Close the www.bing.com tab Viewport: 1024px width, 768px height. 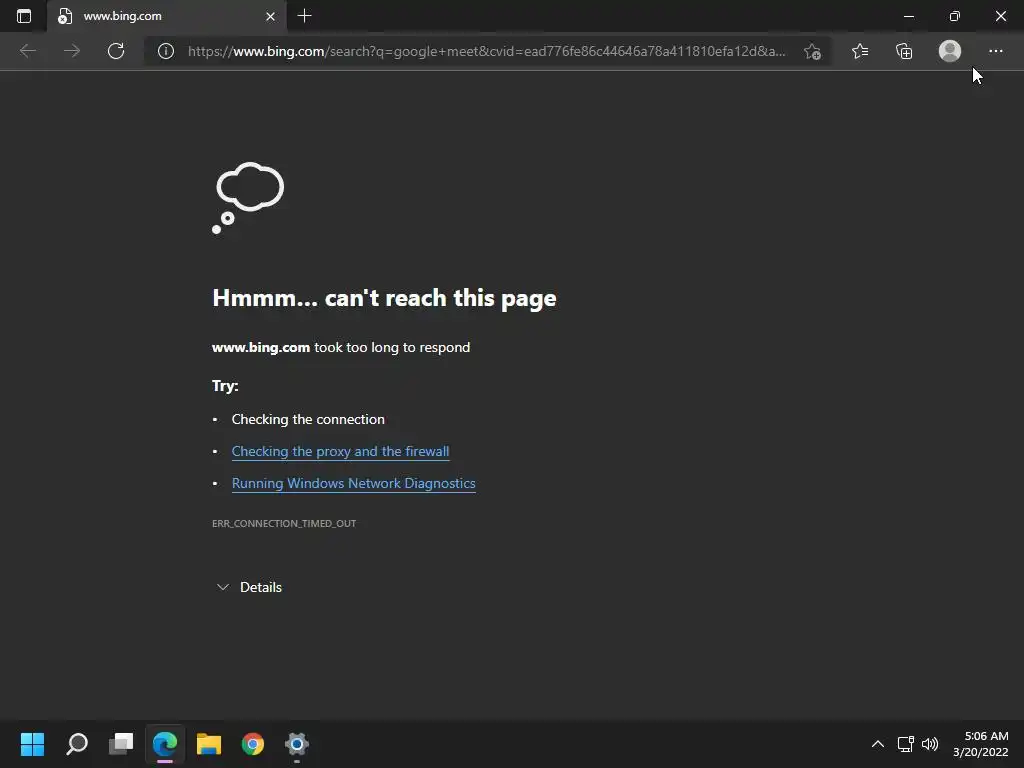(270, 16)
